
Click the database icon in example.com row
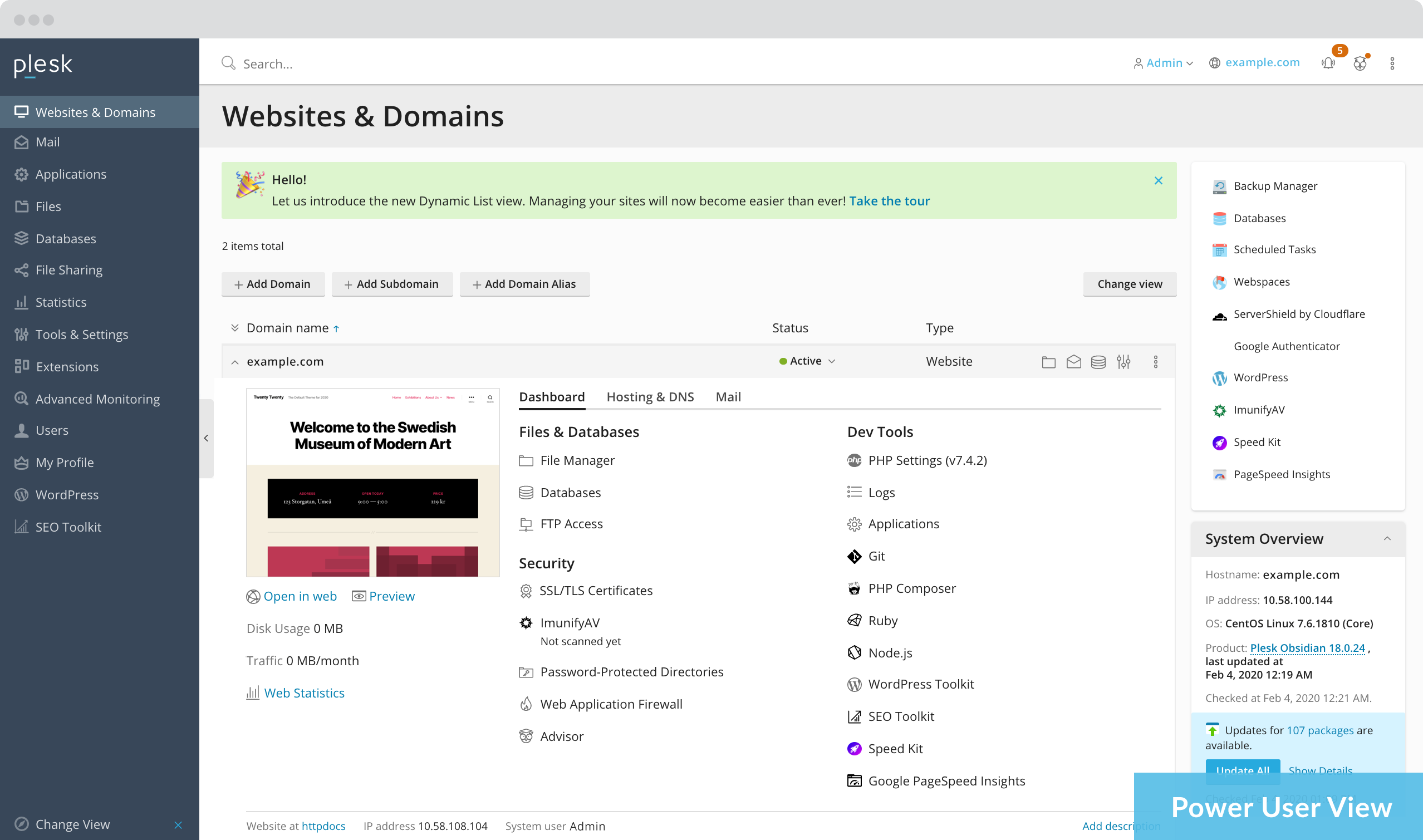(1098, 362)
